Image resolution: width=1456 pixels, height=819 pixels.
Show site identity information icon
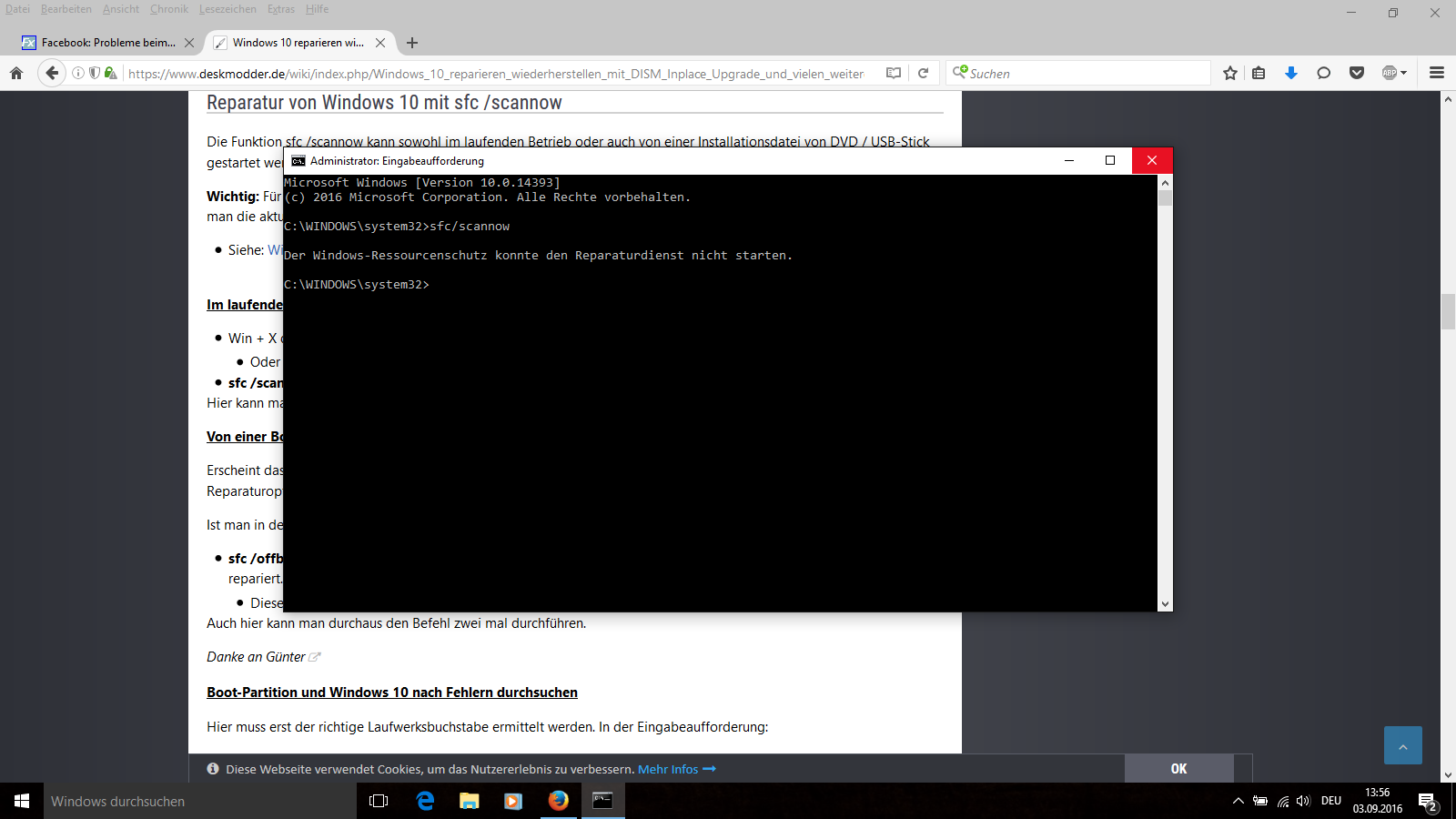(x=78, y=73)
